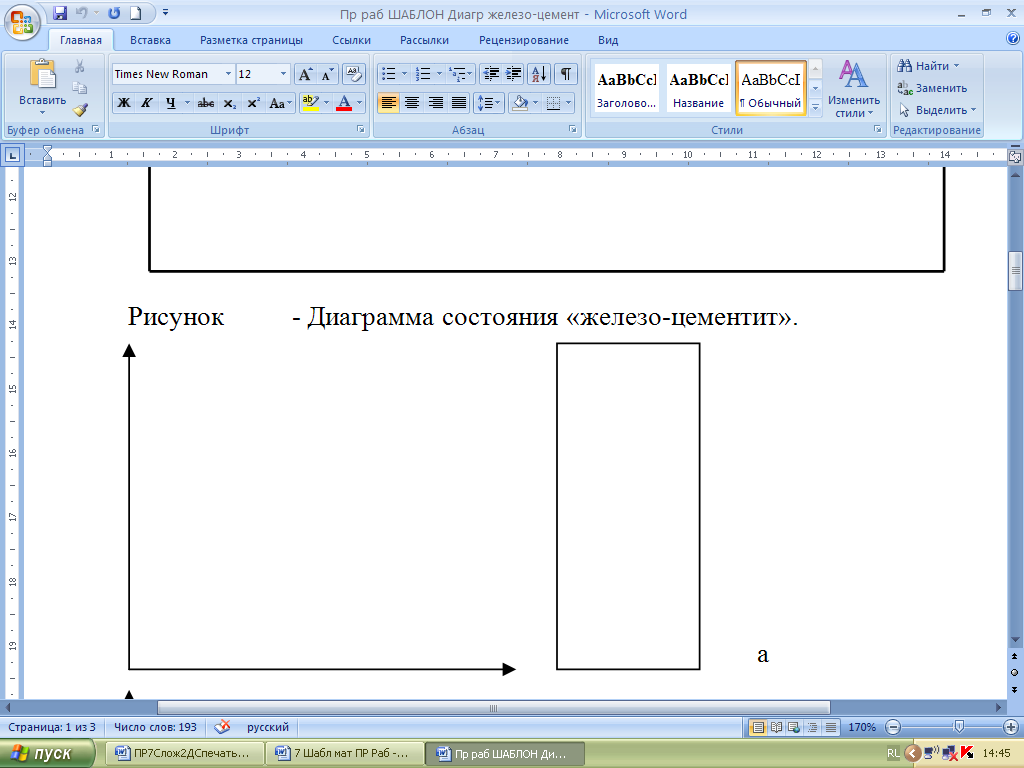Screen dimensions: 1024x768
Task: Toggle showing paragraph marks (¶)
Action: pyautogui.click(x=566, y=74)
